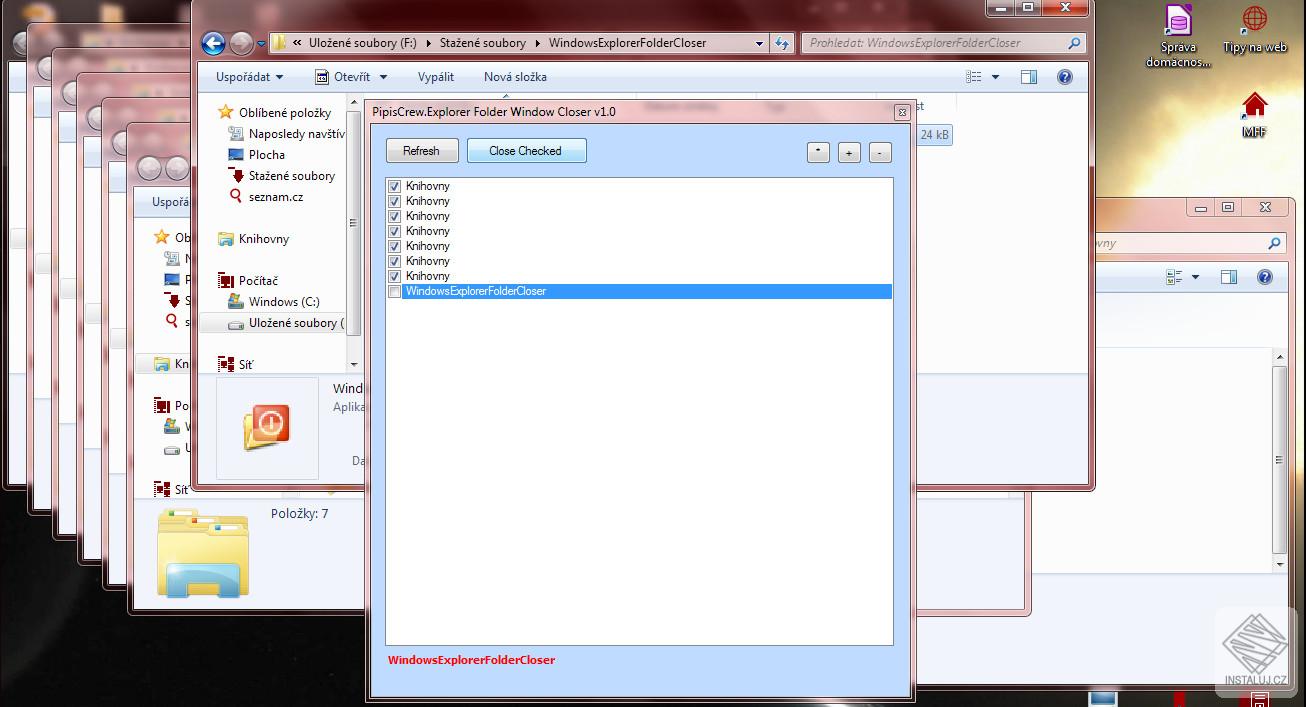Open help in the front Explorer toolbar

click(1064, 77)
